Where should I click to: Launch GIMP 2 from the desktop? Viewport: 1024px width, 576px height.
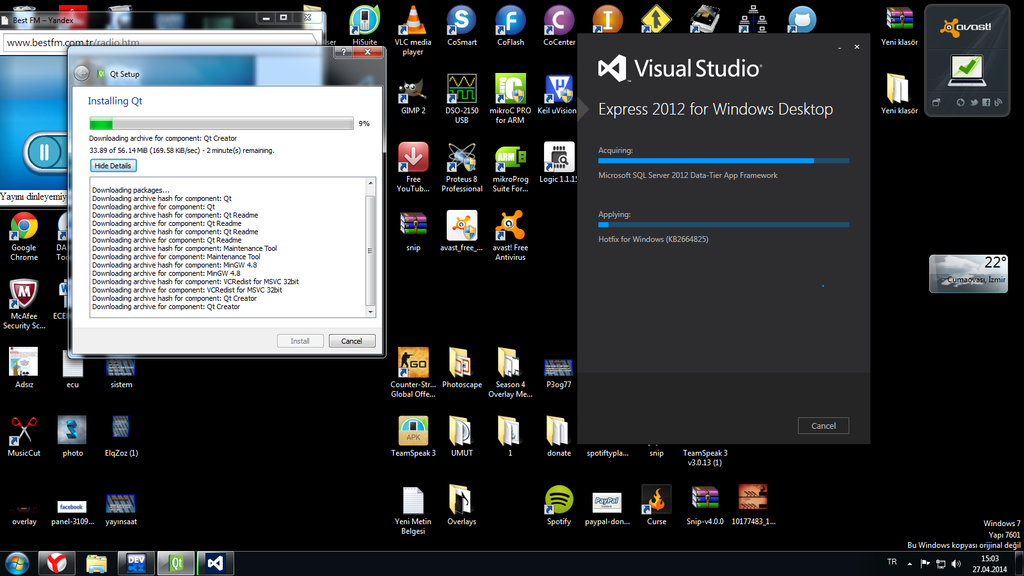413,96
